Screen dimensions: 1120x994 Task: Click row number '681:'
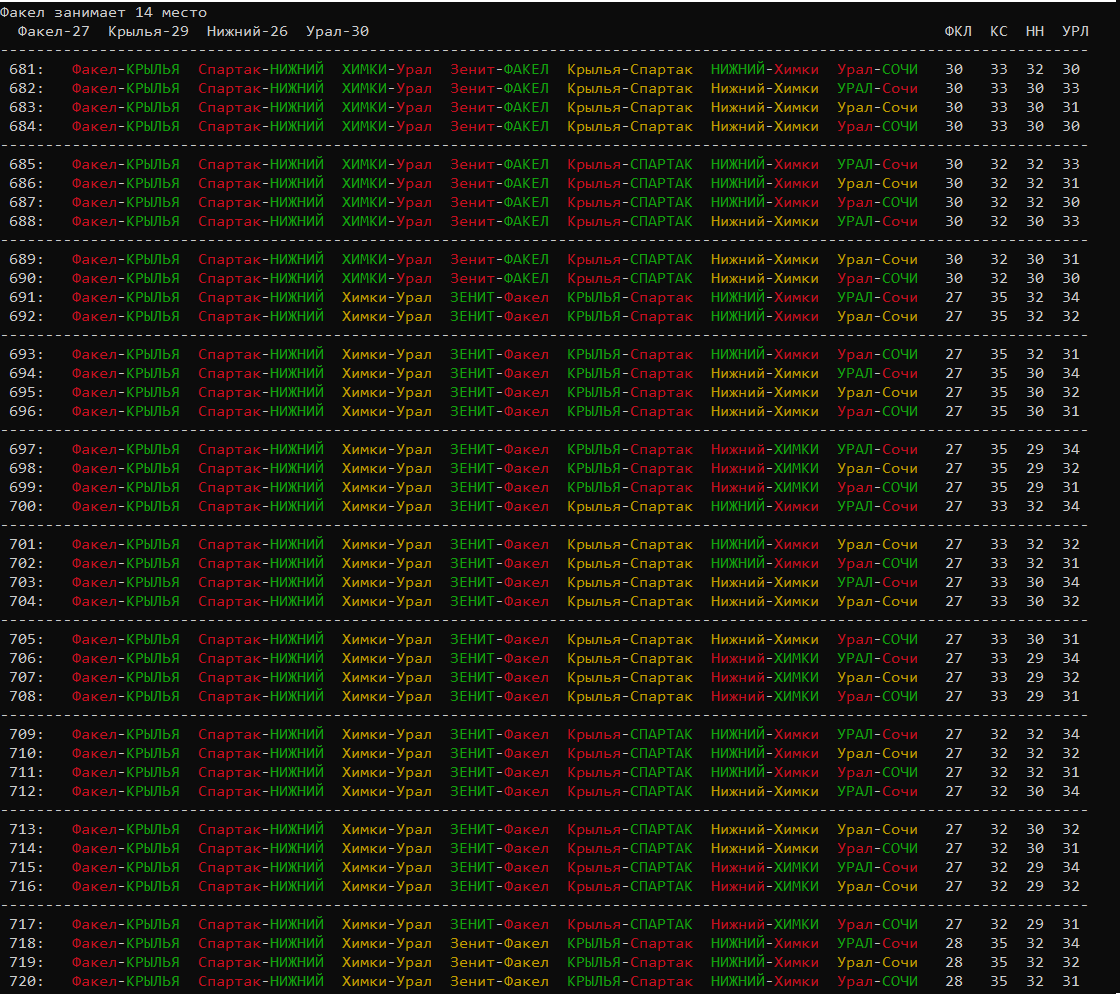click(x=26, y=69)
